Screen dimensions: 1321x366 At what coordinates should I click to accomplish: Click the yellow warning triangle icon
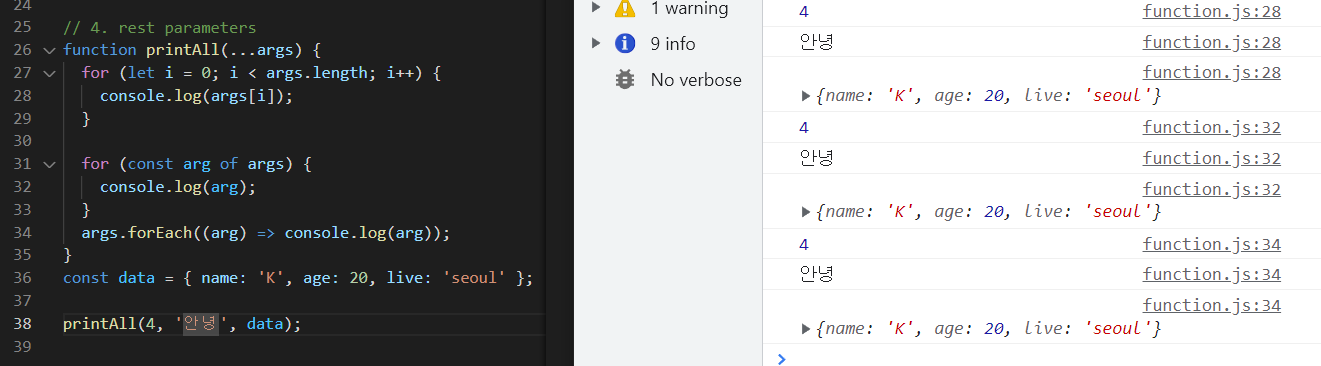pos(626,8)
